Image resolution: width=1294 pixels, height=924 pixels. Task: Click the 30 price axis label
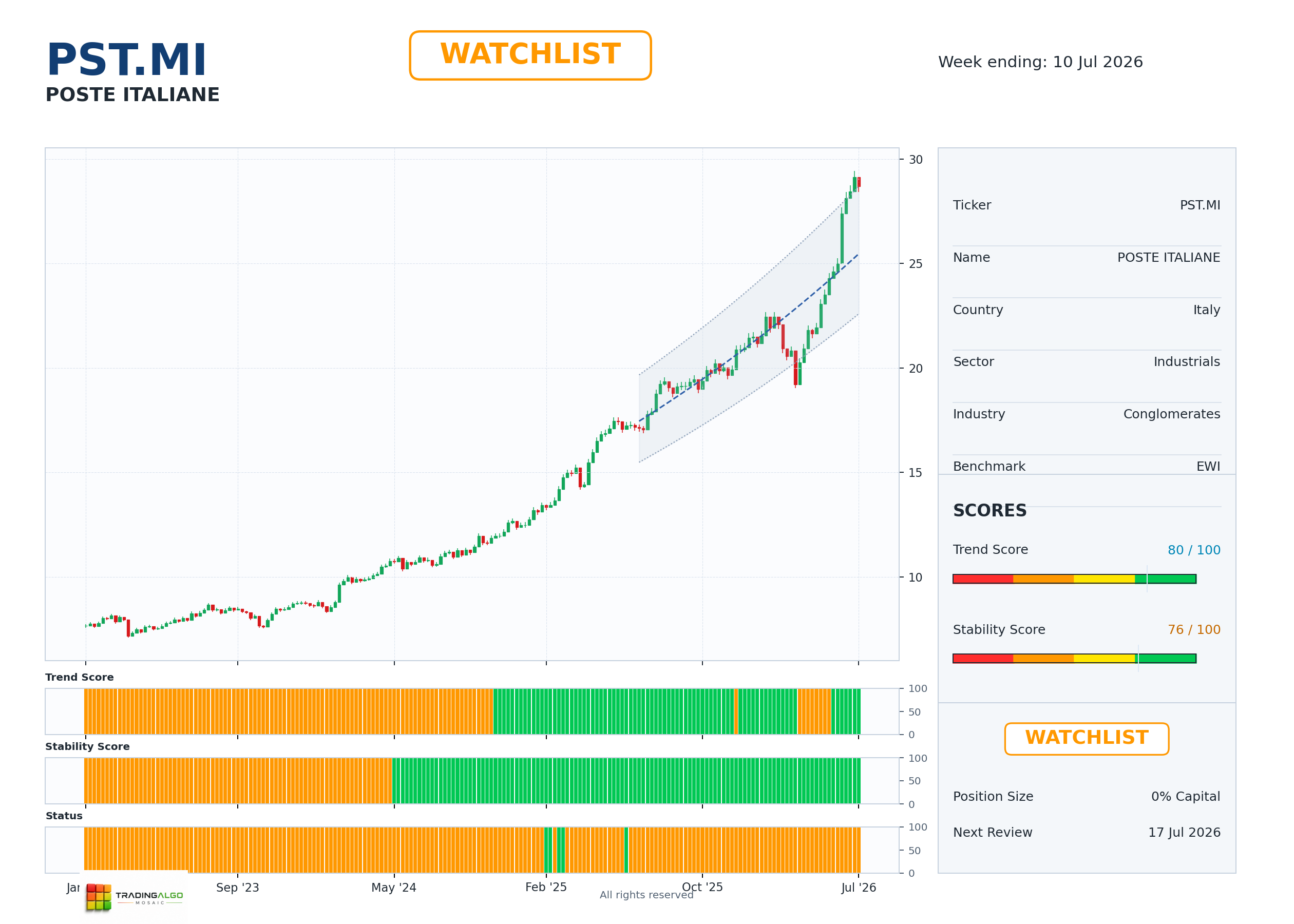point(916,160)
